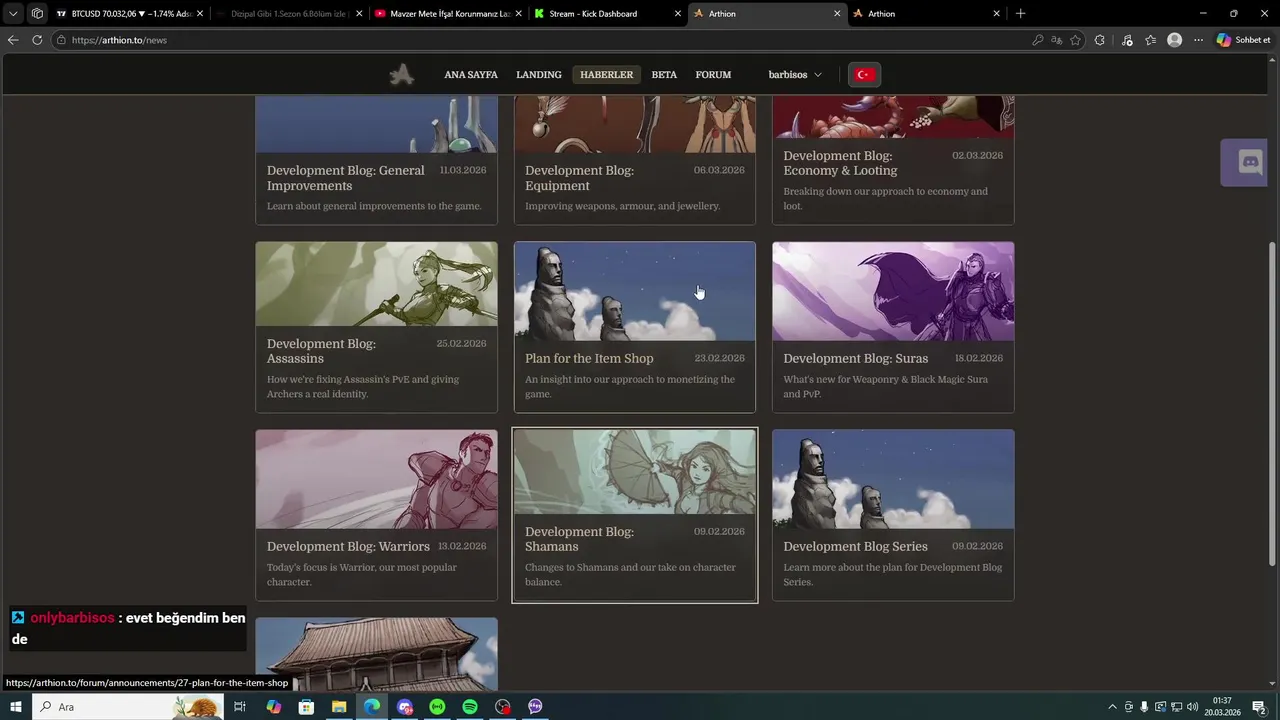Open the LANDING nav item
The height and width of the screenshot is (720, 1280).
click(x=539, y=75)
